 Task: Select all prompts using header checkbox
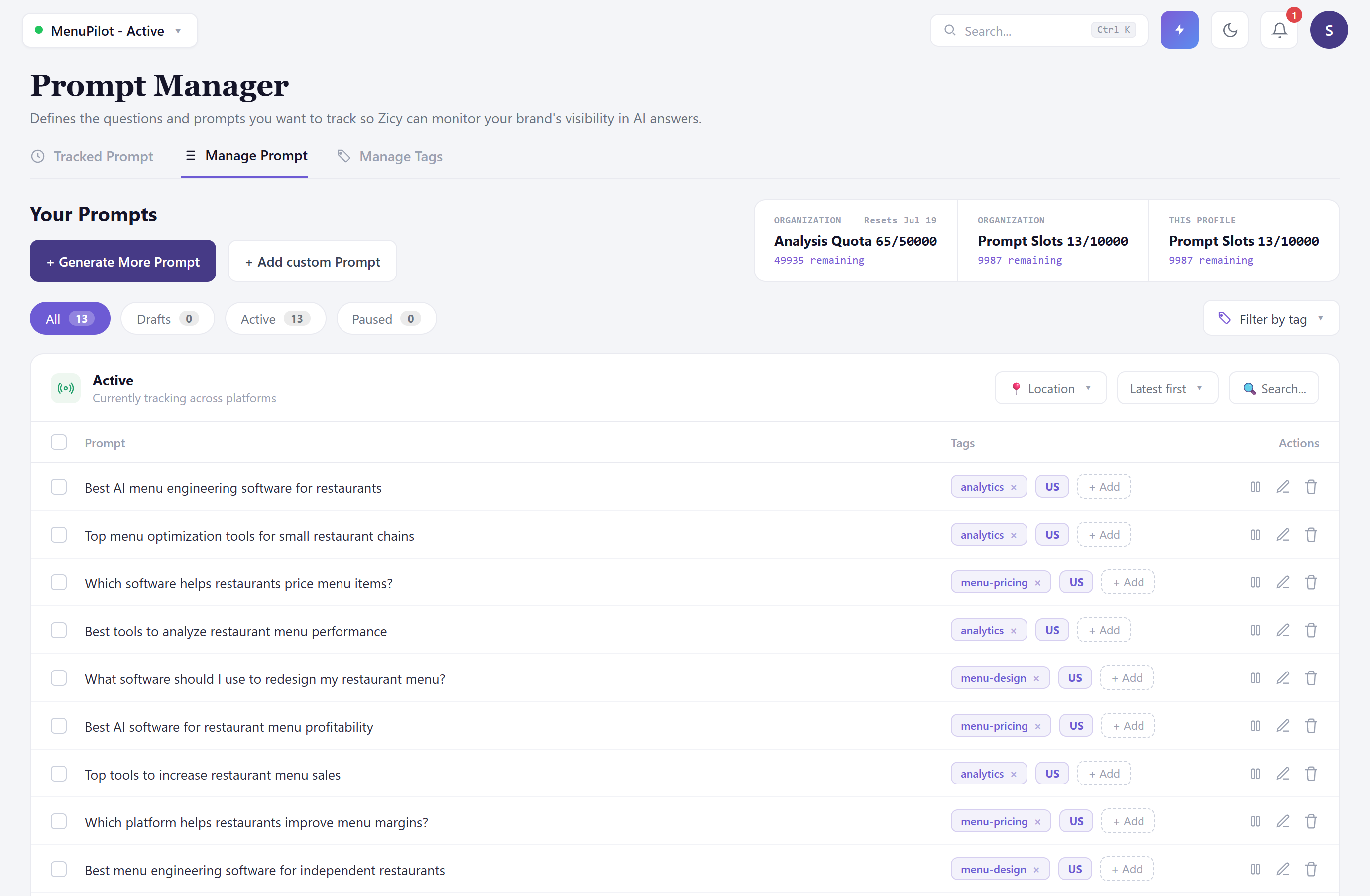point(59,442)
